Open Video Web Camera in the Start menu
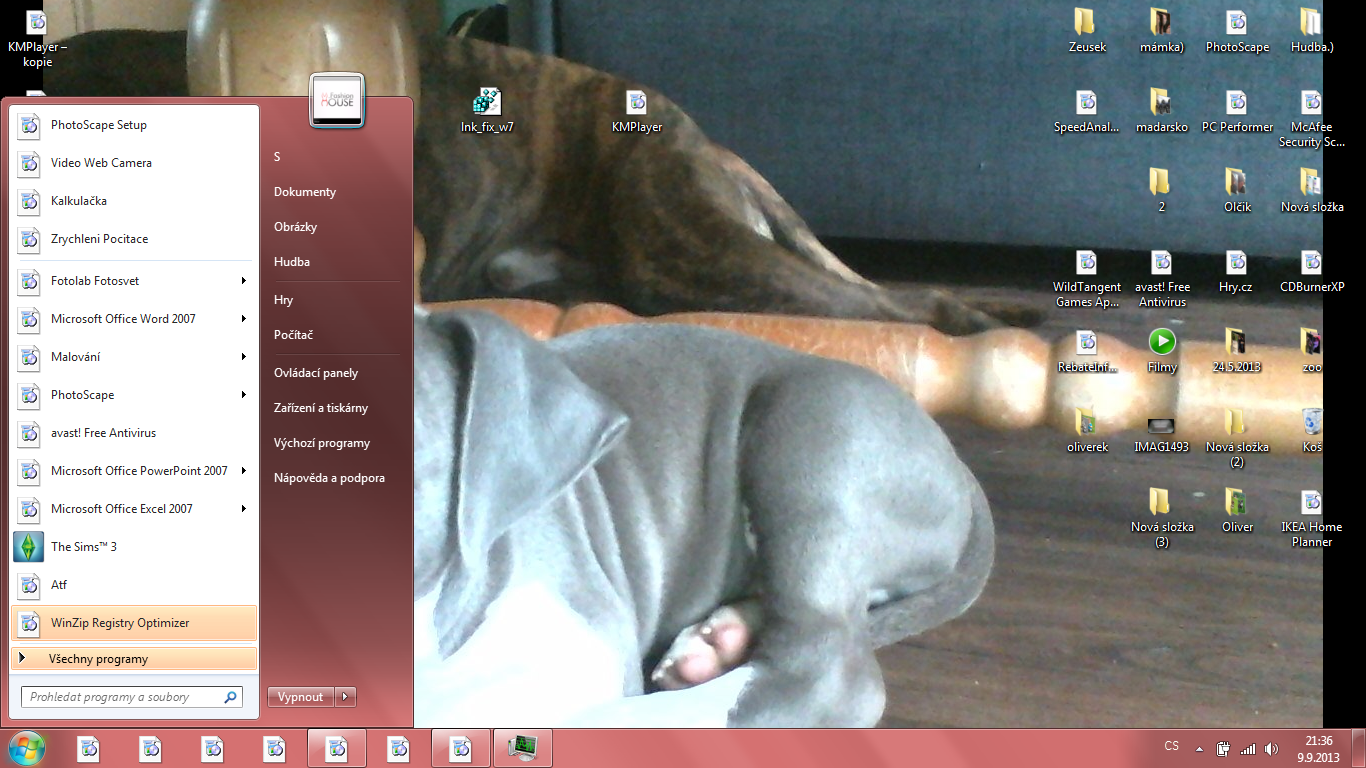The height and width of the screenshot is (768, 1366). coord(134,163)
